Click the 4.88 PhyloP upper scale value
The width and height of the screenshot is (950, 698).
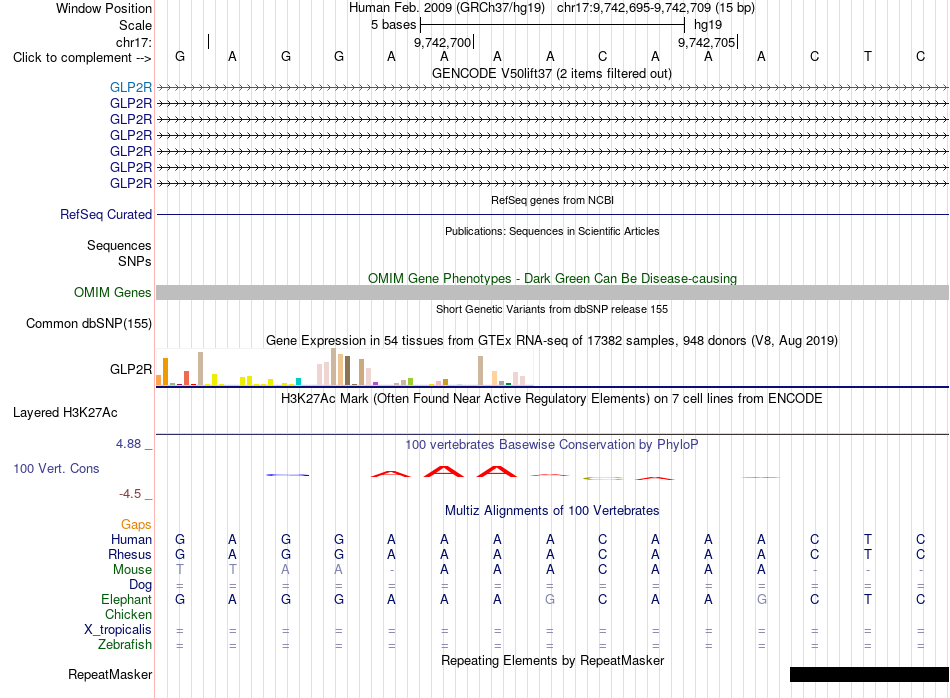[128, 444]
